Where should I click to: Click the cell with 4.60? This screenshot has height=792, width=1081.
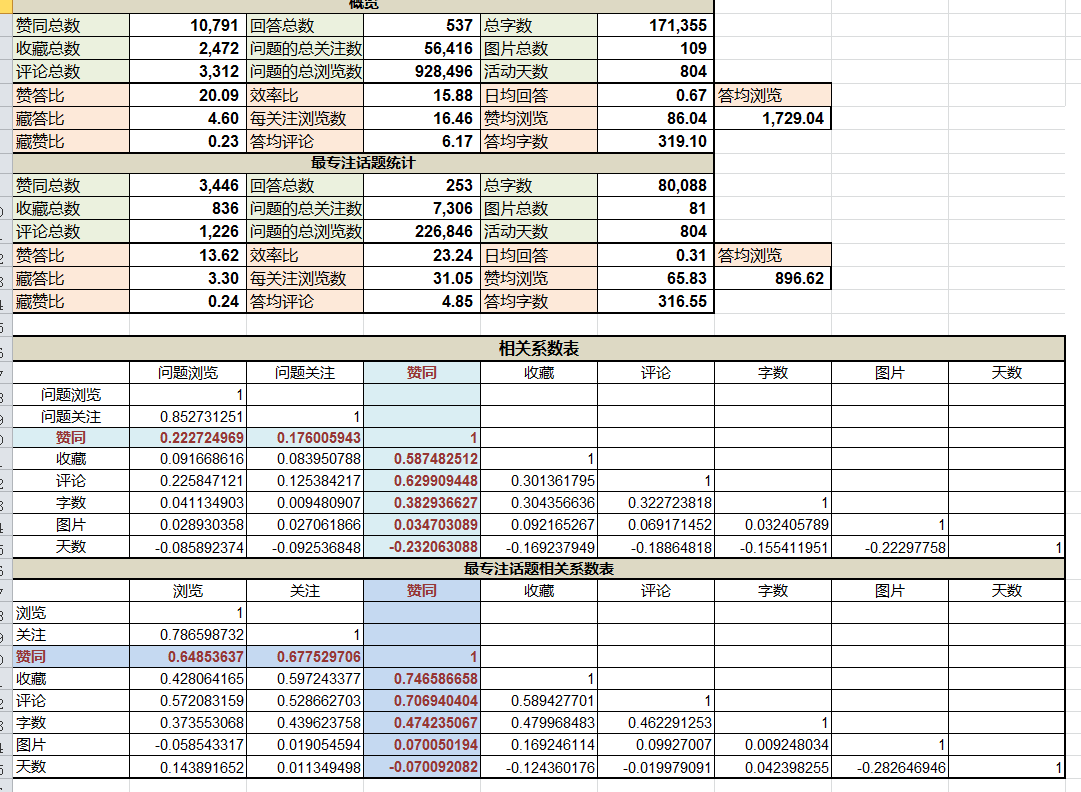coord(188,119)
